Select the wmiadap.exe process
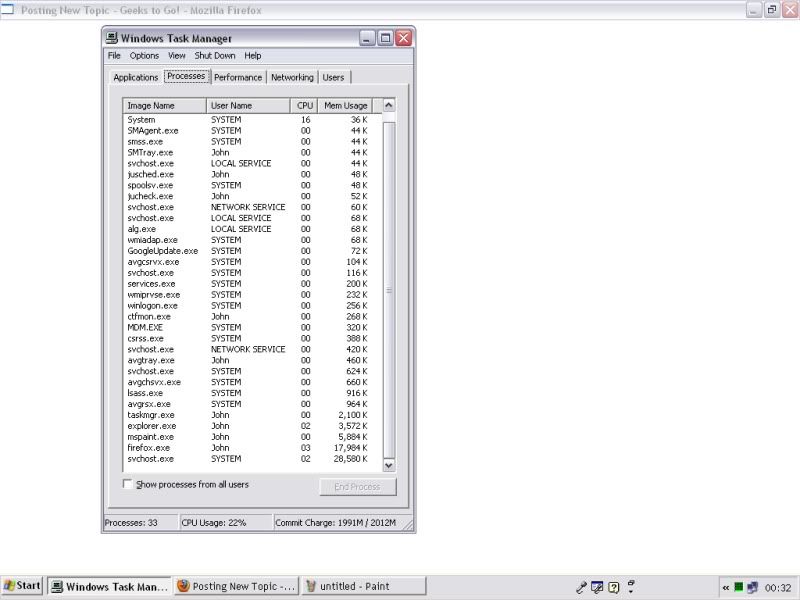Screen dimensions: 800x600 [x=253, y=240]
